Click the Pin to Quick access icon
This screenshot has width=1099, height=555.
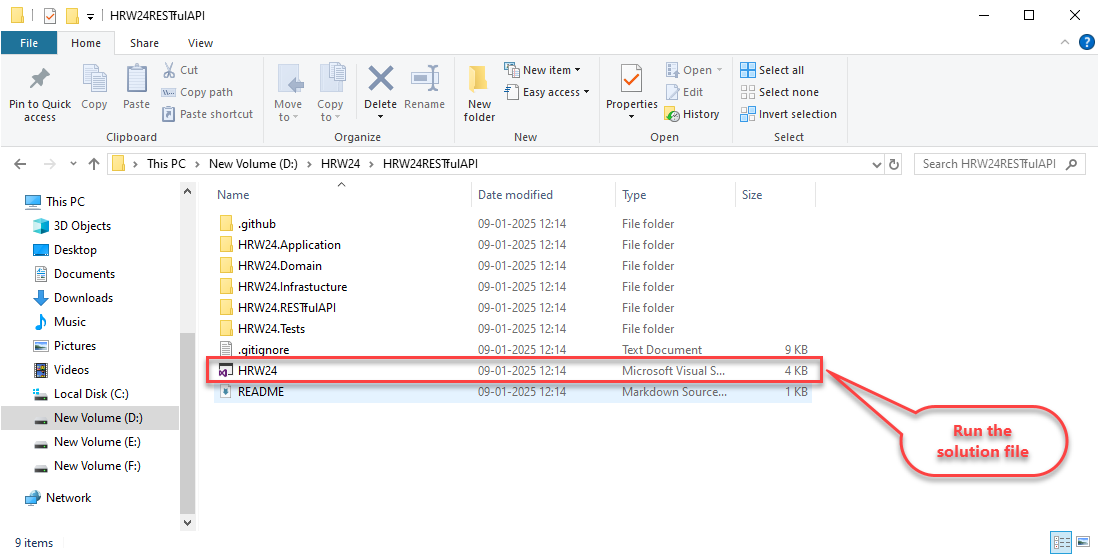point(40,80)
